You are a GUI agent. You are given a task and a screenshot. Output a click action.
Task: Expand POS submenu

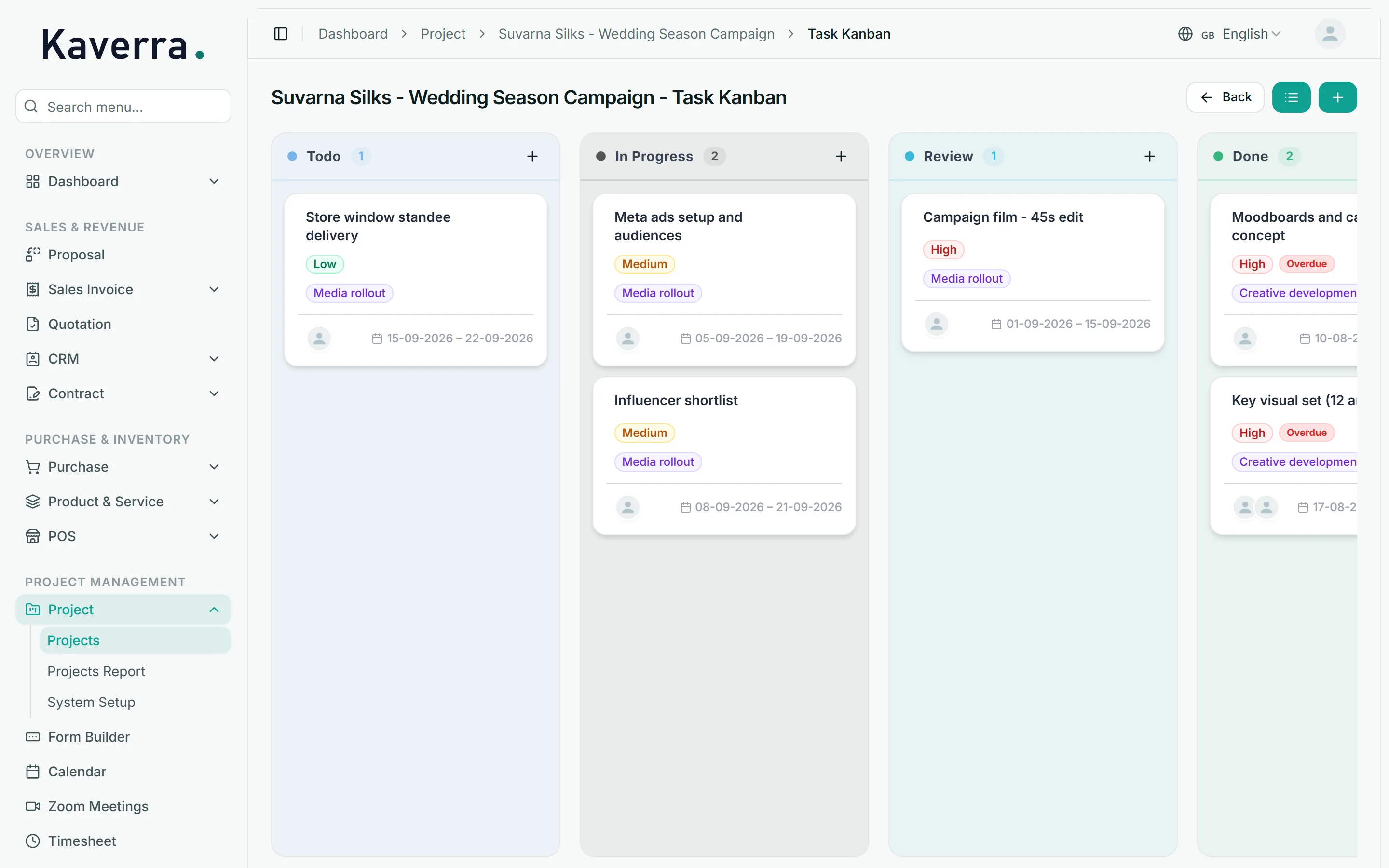coord(214,536)
